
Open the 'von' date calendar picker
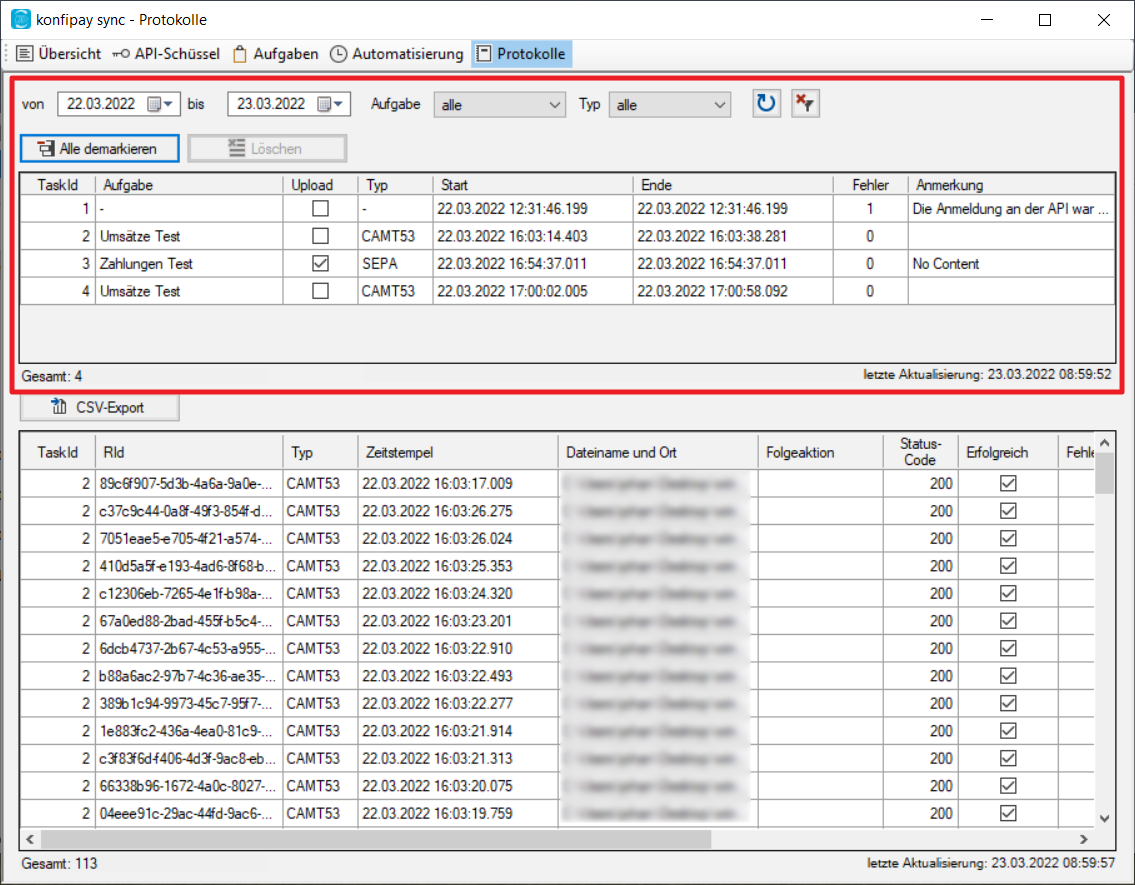click(x=161, y=104)
